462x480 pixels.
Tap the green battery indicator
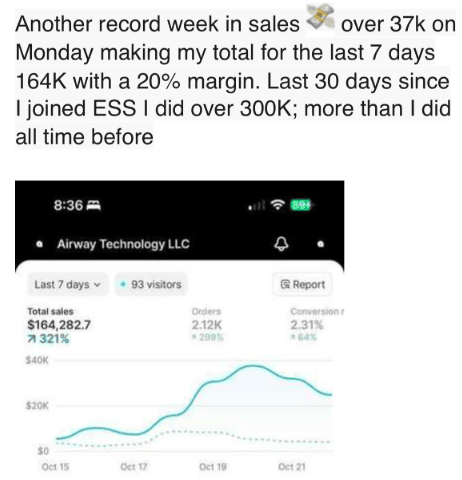301,205
